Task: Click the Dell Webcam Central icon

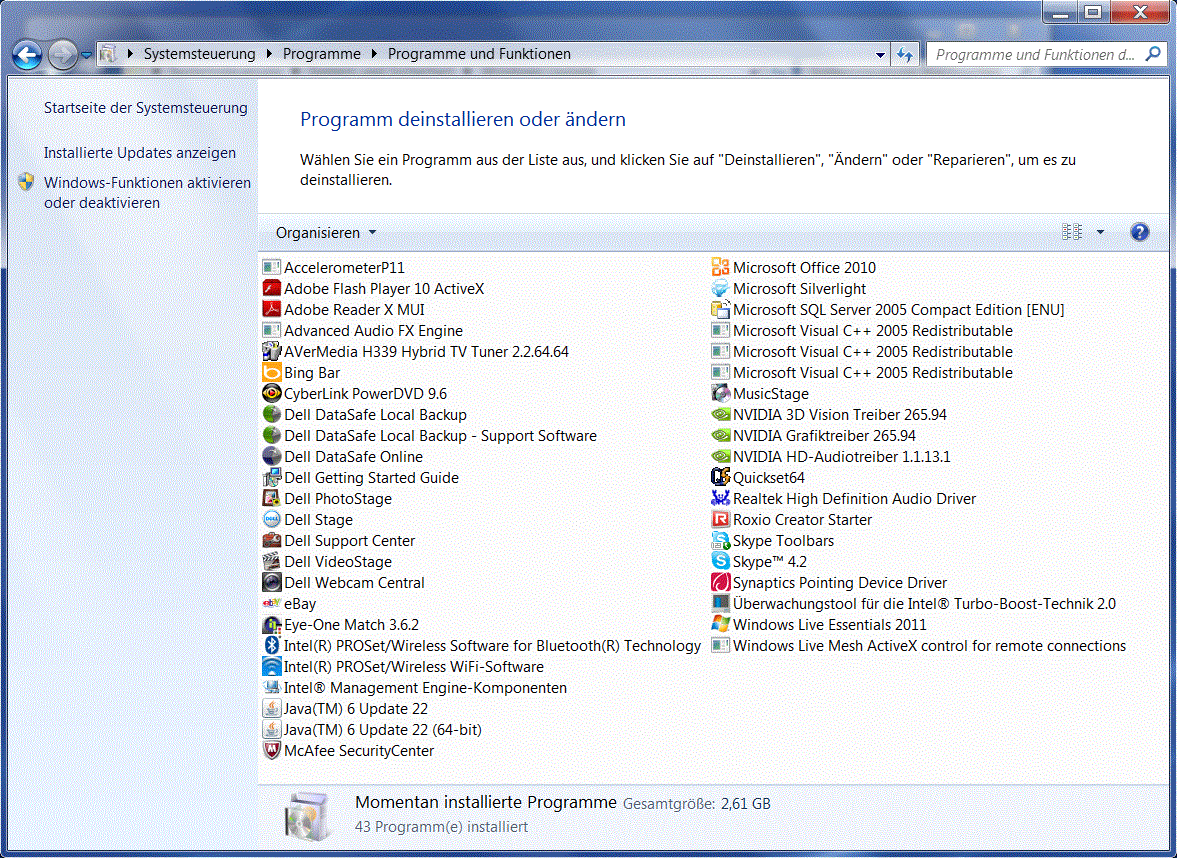Action: pyautogui.click(x=271, y=583)
